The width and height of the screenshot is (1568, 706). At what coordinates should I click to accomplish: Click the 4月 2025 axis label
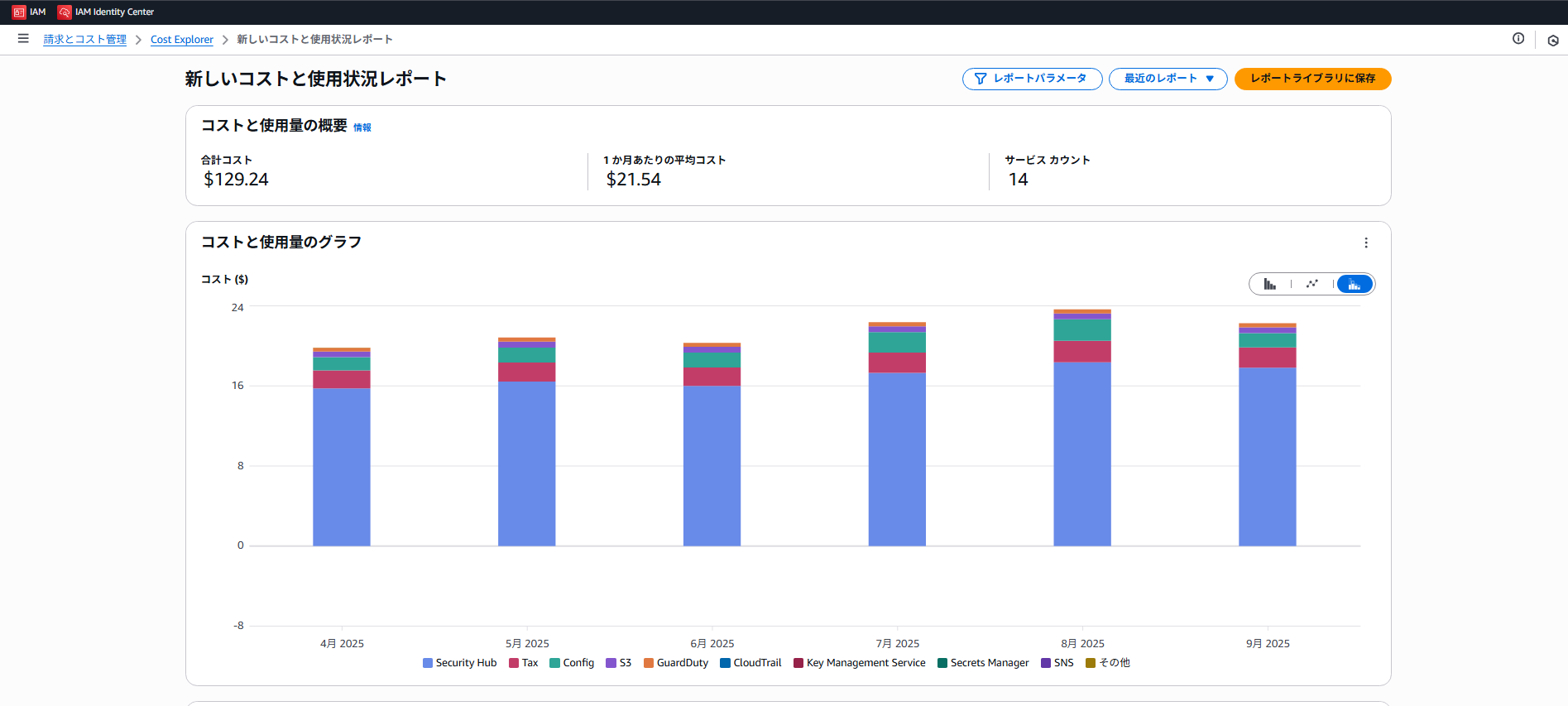pyautogui.click(x=342, y=644)
